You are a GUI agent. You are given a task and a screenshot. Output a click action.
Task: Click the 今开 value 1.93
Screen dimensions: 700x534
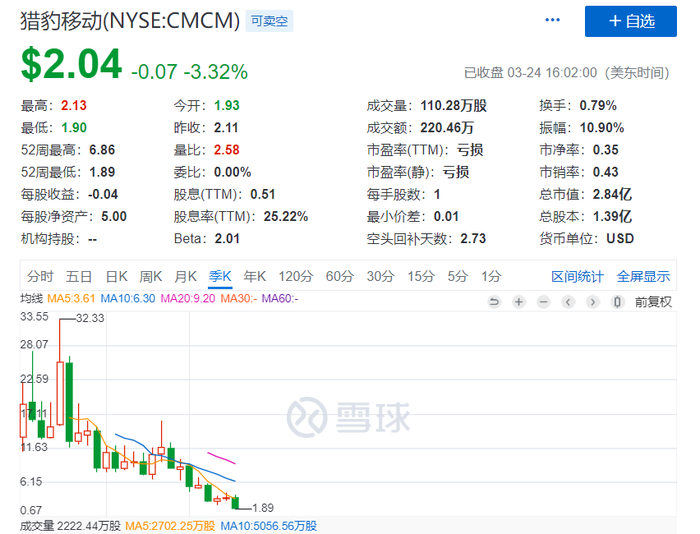click(227, 105)
